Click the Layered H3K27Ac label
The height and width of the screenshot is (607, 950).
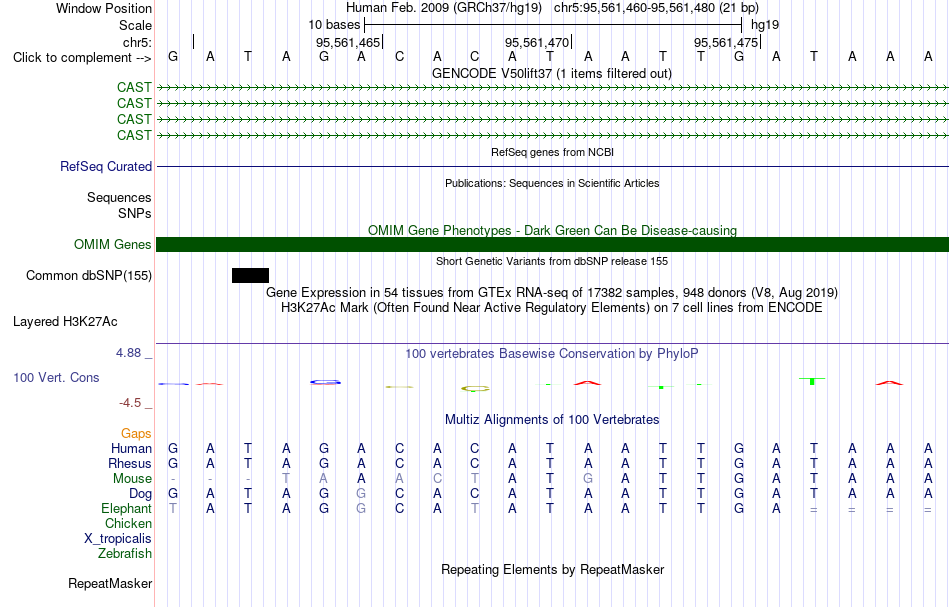(65, 322)
